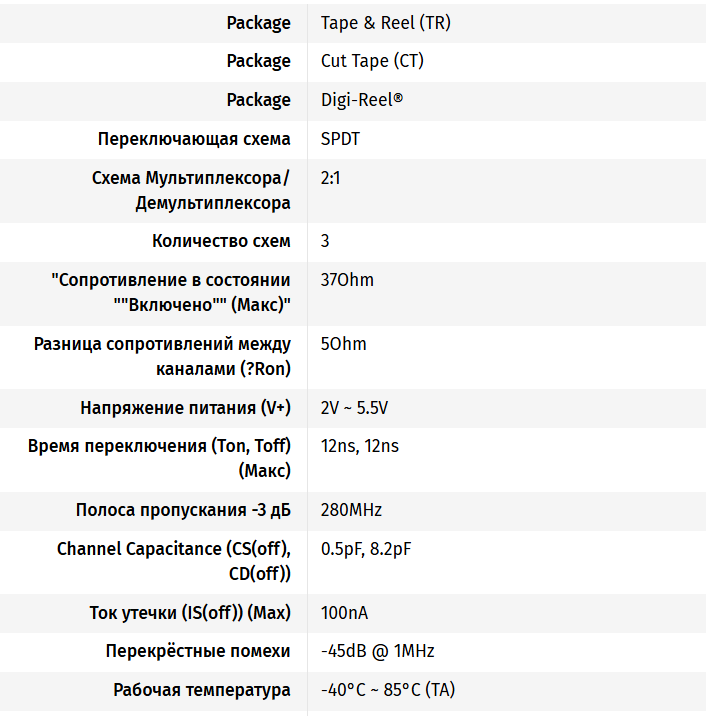This screenshot has width=706, height=716.
Task: Click the 'Переключающая схема' label
Action: 194,139
